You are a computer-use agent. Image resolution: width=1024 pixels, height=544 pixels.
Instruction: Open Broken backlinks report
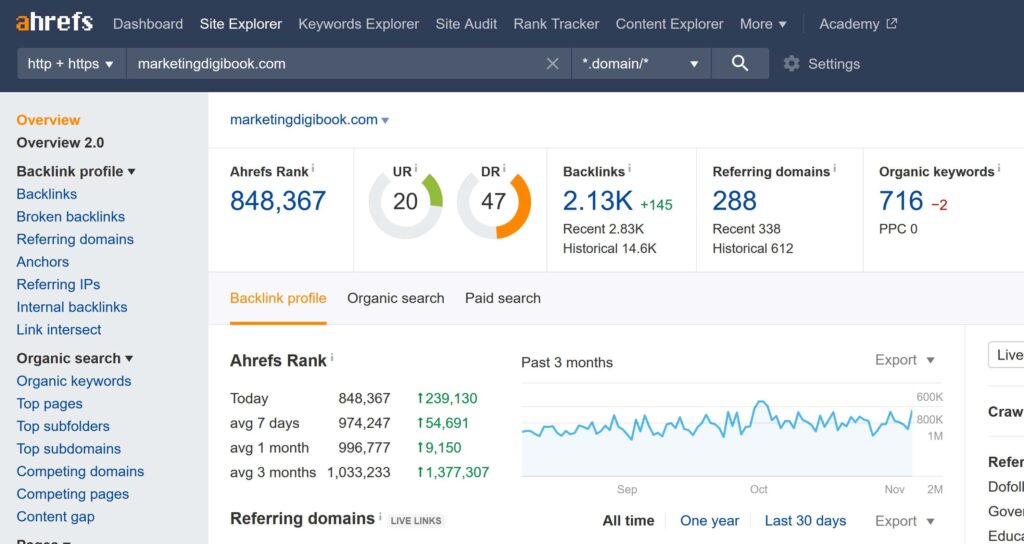click(71, 216)
